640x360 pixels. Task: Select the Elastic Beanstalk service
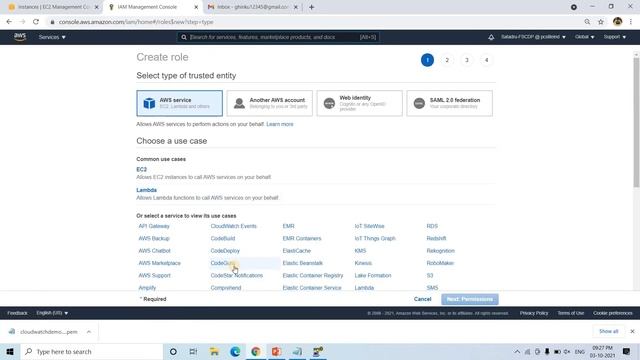tap(302, 263)
